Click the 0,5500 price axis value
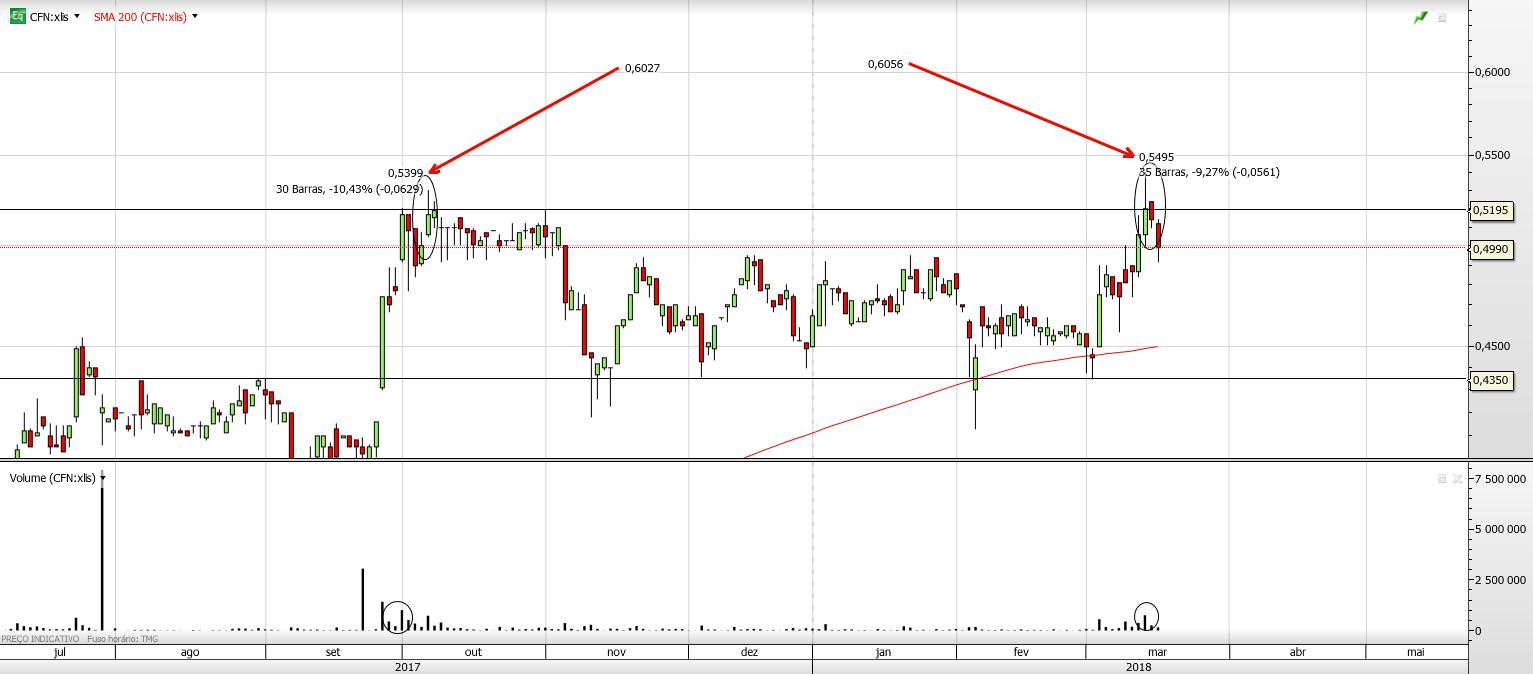This screenshot has width=1533, height=674. click(1492, 156)
